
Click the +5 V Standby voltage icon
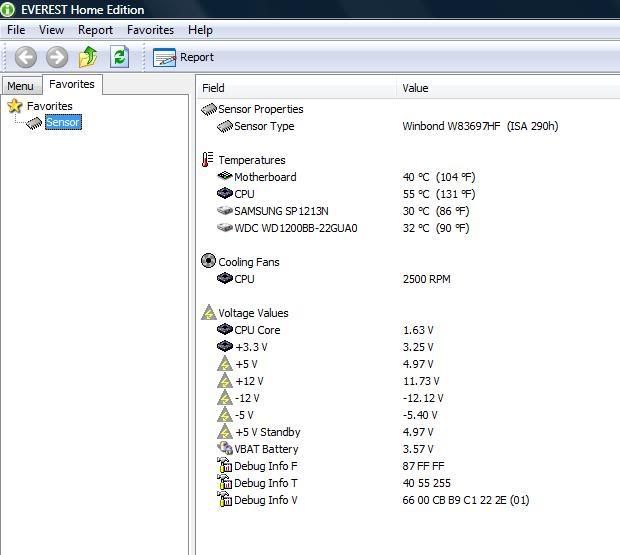[x=225, y=432]
